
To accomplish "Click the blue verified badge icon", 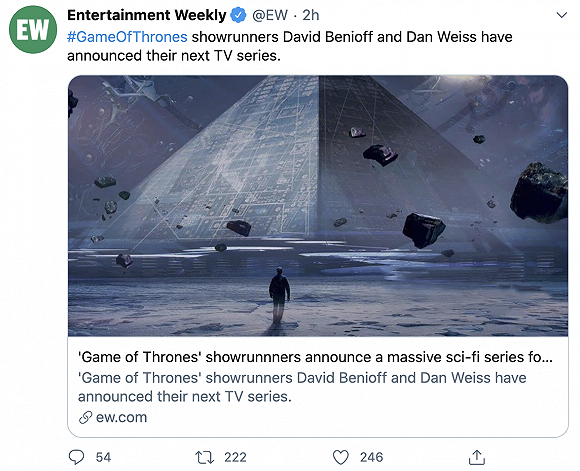I will (x=238, y=16).
